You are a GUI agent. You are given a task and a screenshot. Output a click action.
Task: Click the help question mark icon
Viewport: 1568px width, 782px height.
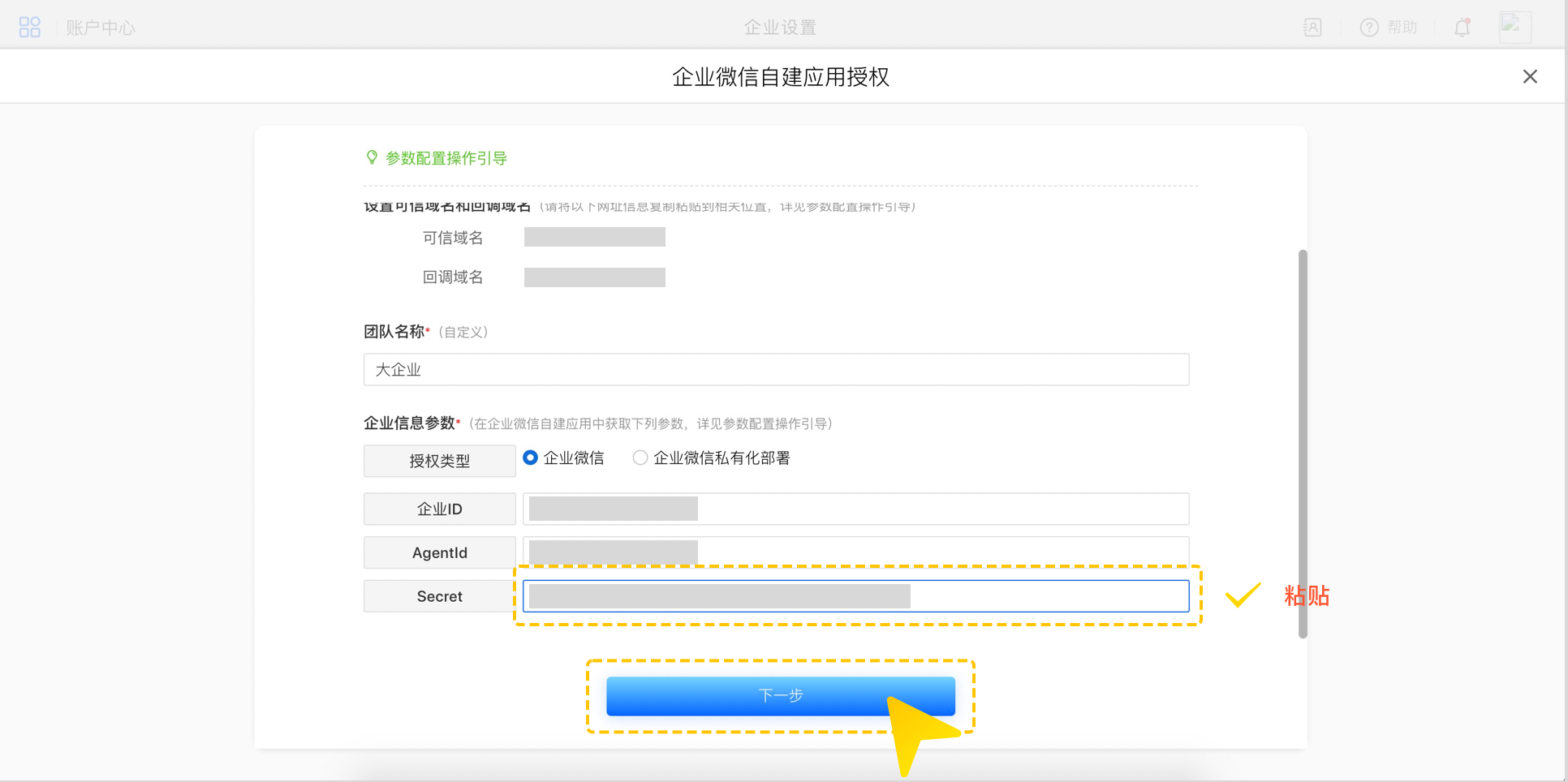[1369, 28]
